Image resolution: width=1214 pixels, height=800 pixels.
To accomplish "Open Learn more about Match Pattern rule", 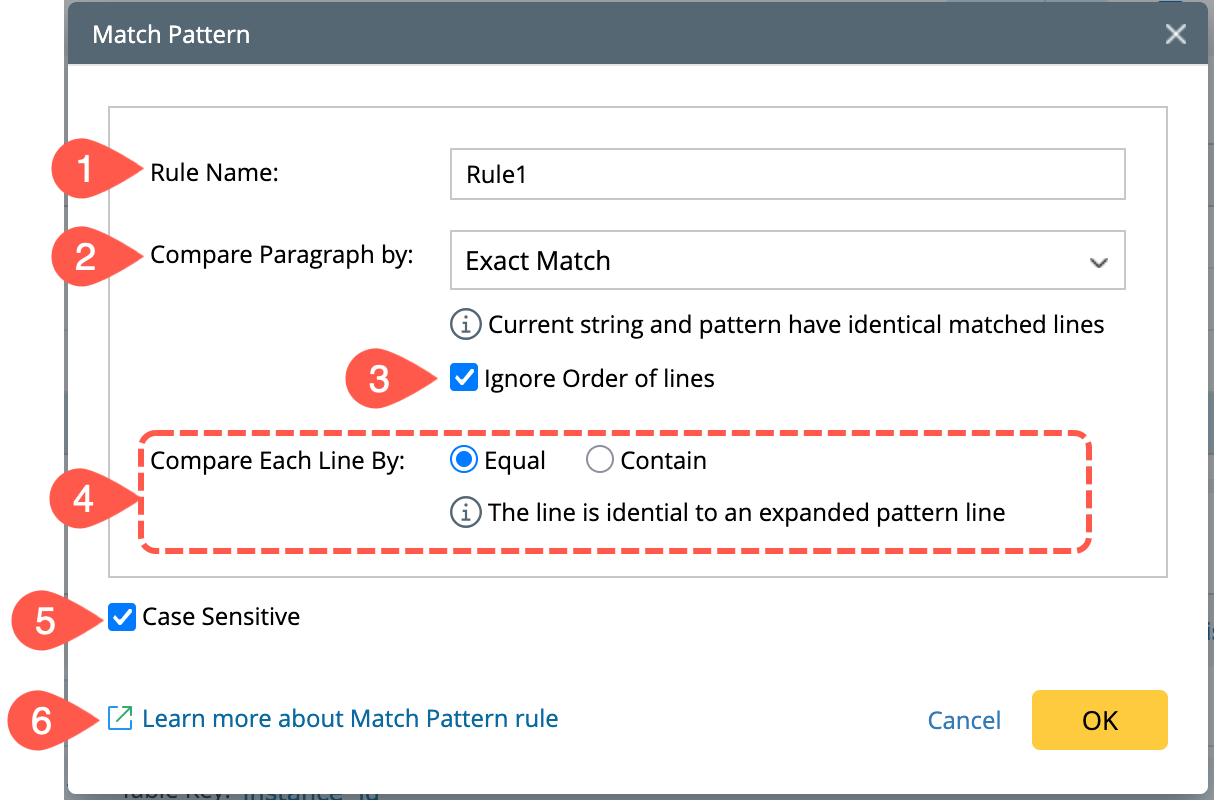I will click(350, 718).
